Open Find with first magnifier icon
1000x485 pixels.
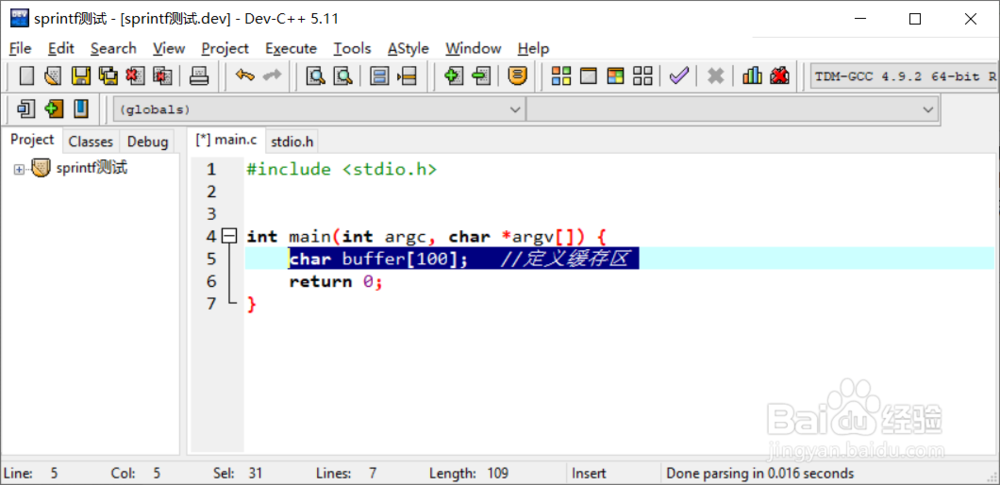[316, 77]
